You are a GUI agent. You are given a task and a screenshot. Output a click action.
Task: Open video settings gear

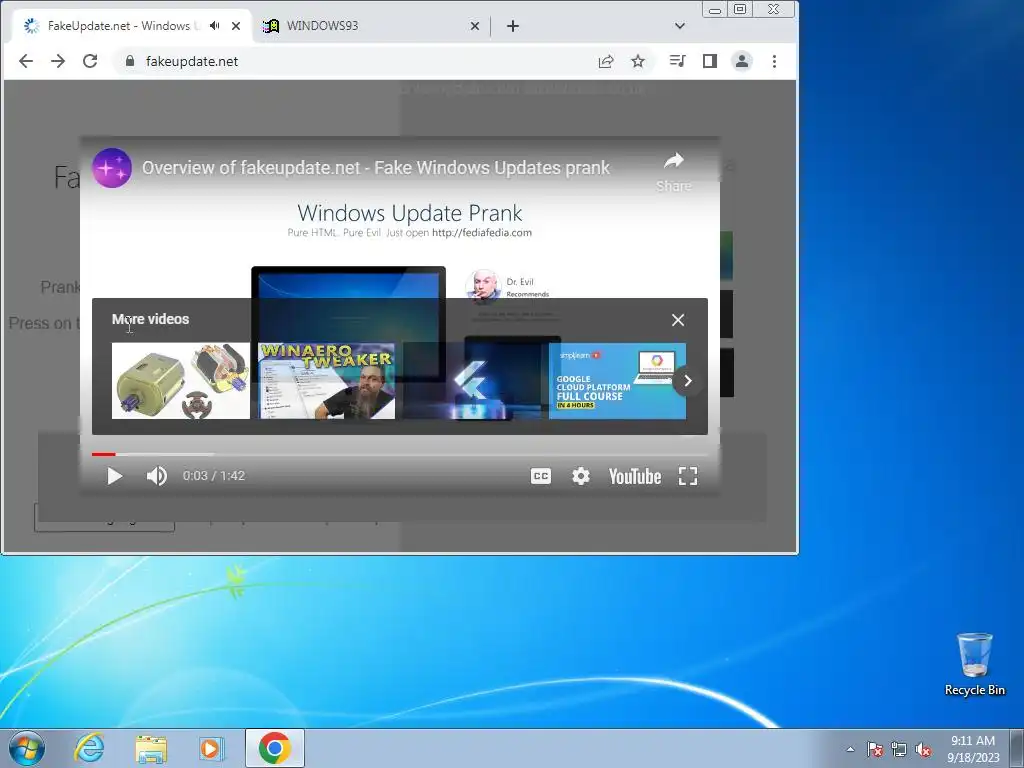[581, 476]
